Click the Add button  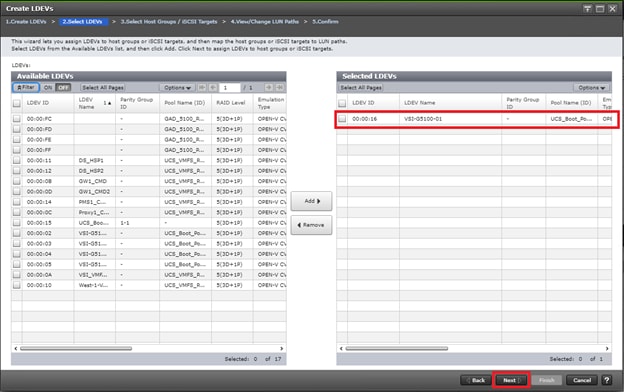(x=311, y=201)
